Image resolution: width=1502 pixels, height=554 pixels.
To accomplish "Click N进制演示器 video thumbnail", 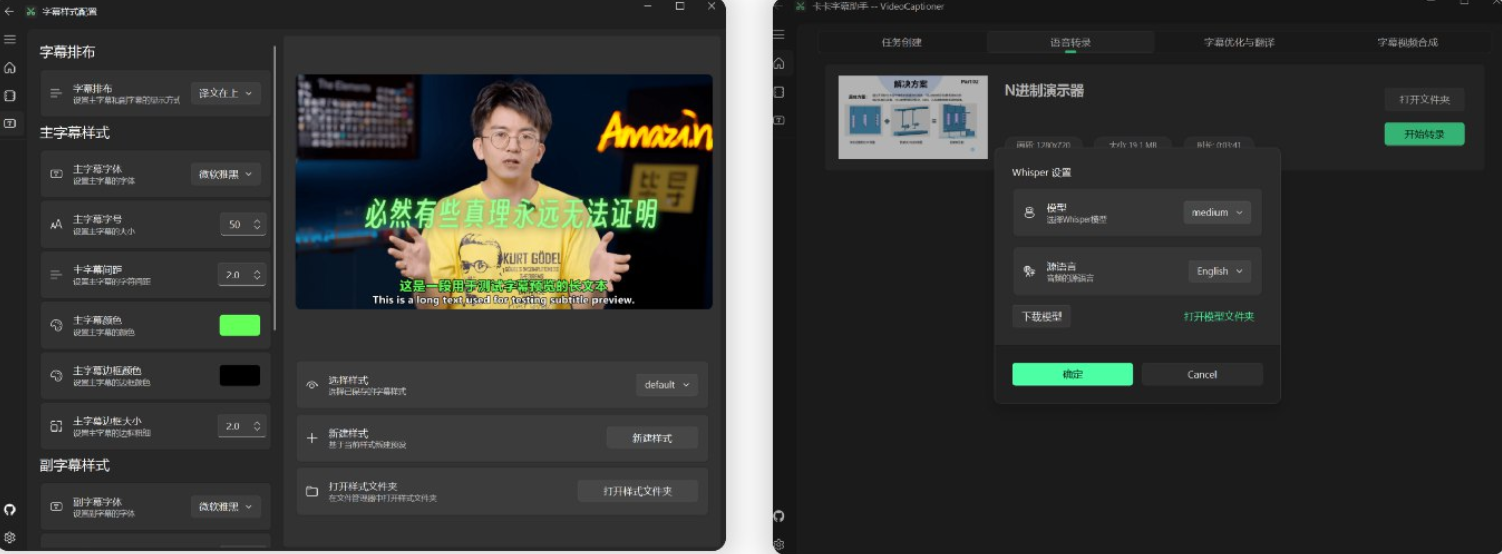I will (913, 116).
